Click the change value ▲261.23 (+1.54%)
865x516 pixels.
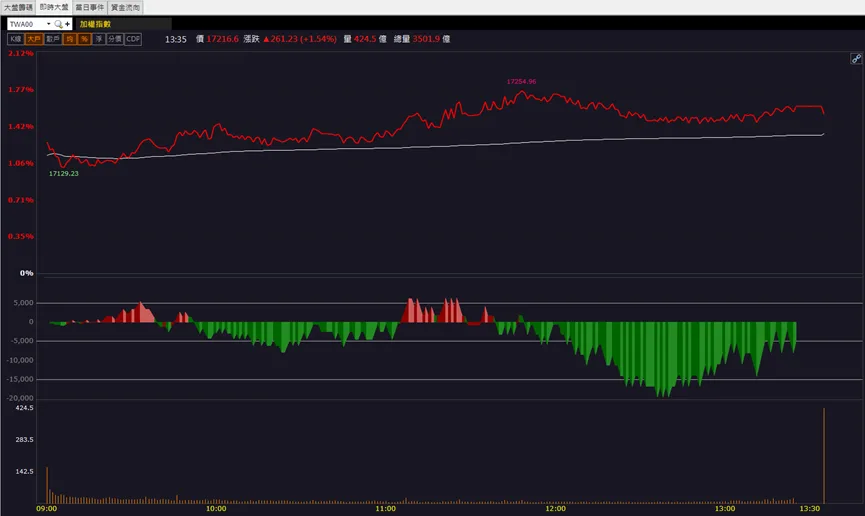coord(300,39)
